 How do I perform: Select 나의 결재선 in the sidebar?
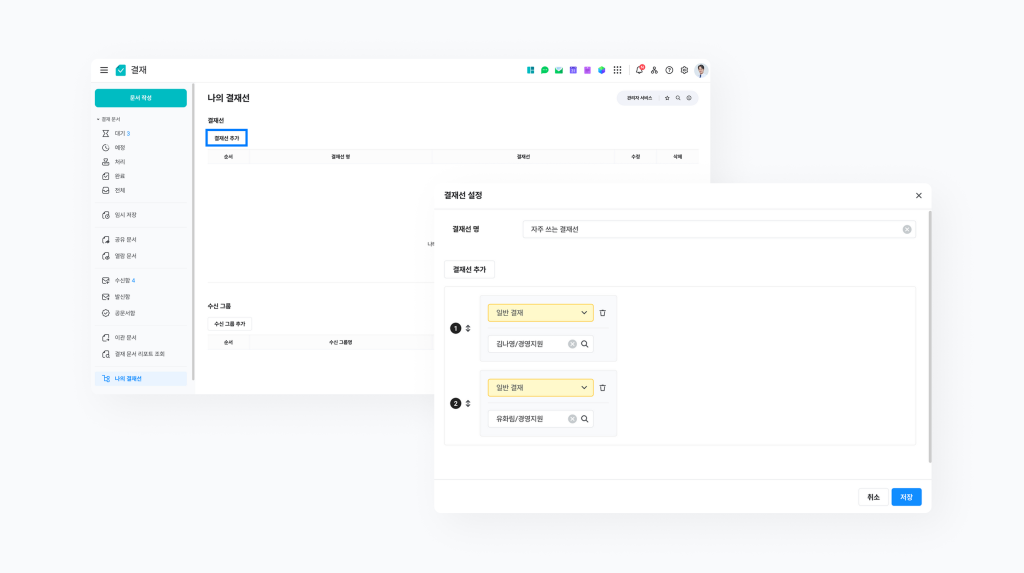pos(128,379)
